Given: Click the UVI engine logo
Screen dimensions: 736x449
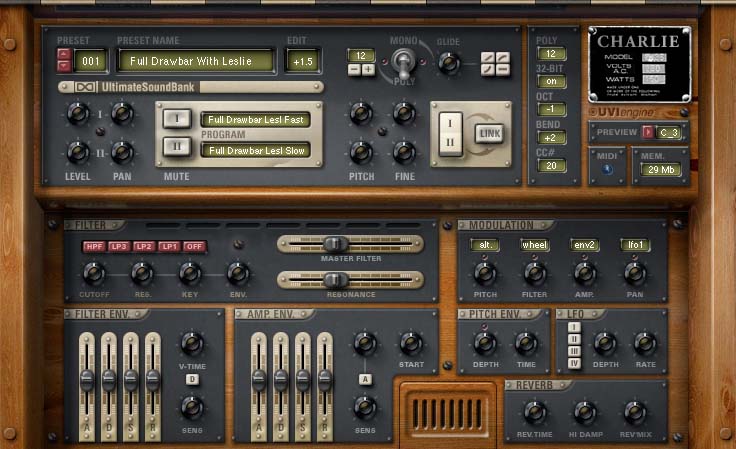Looking at the screenshot, I should (622, 112).
